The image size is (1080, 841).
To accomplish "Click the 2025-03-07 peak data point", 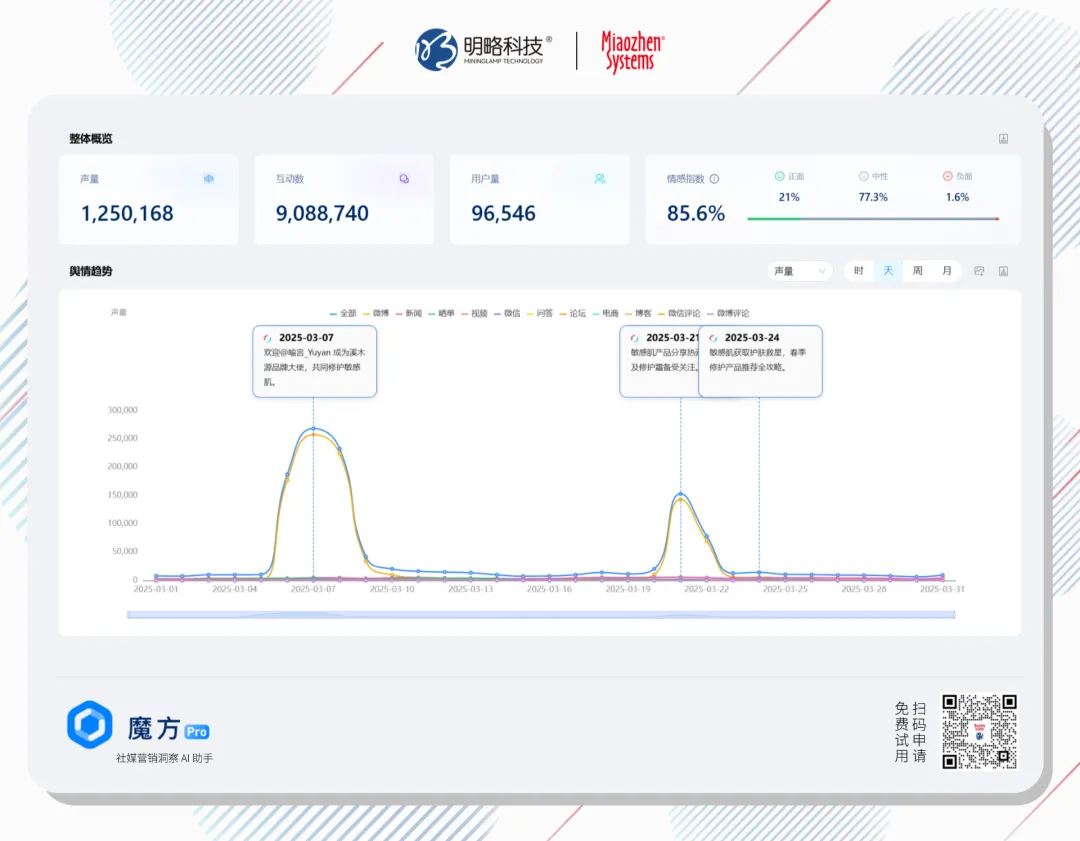I will pyautogui.click(x=313, y=428).
